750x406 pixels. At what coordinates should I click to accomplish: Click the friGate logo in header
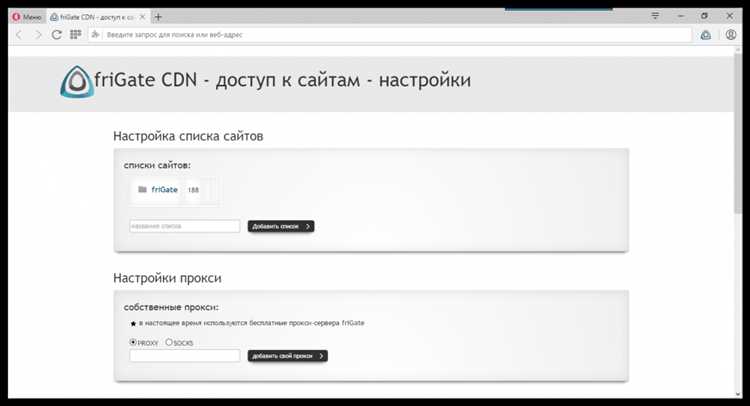[x=77, y=82]
